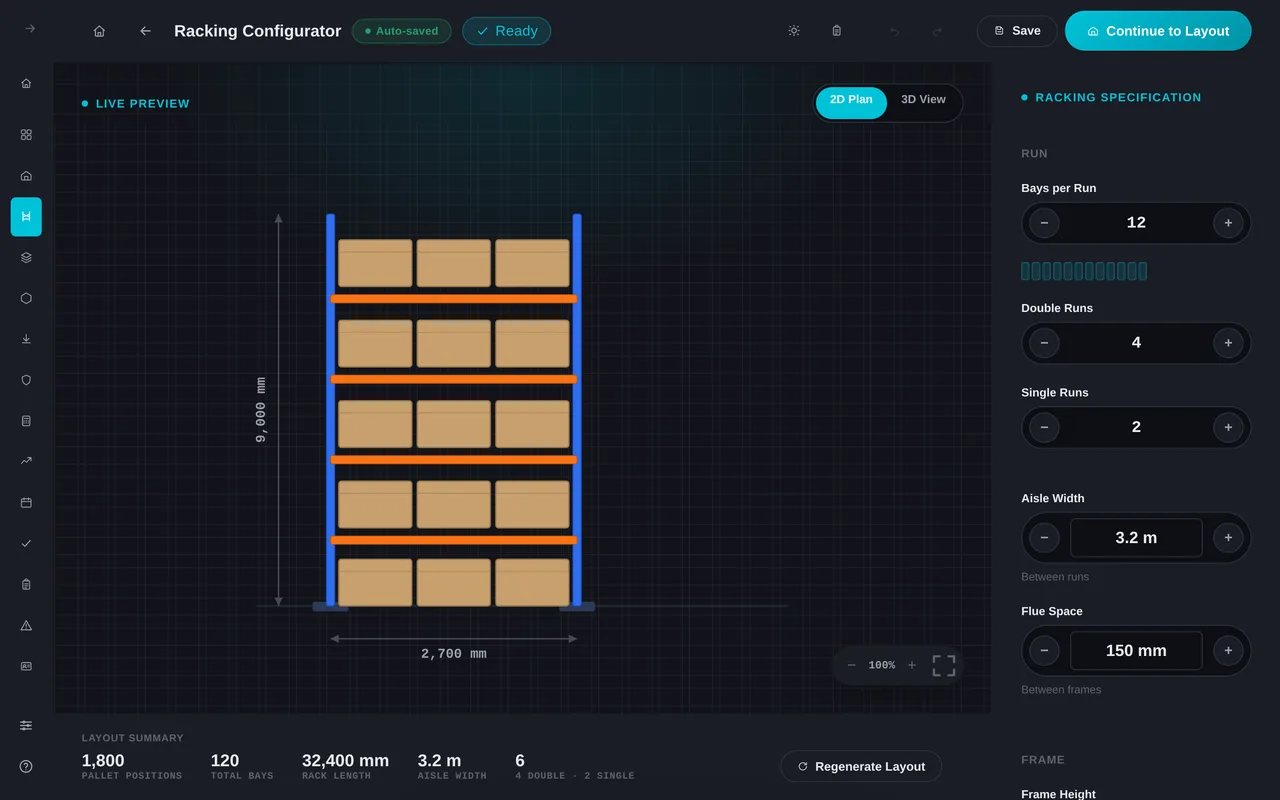Viewport: 1280px width, 800px height.
Task: Click the home icon beside the back arrow
Action: click(x=99, y=31)
